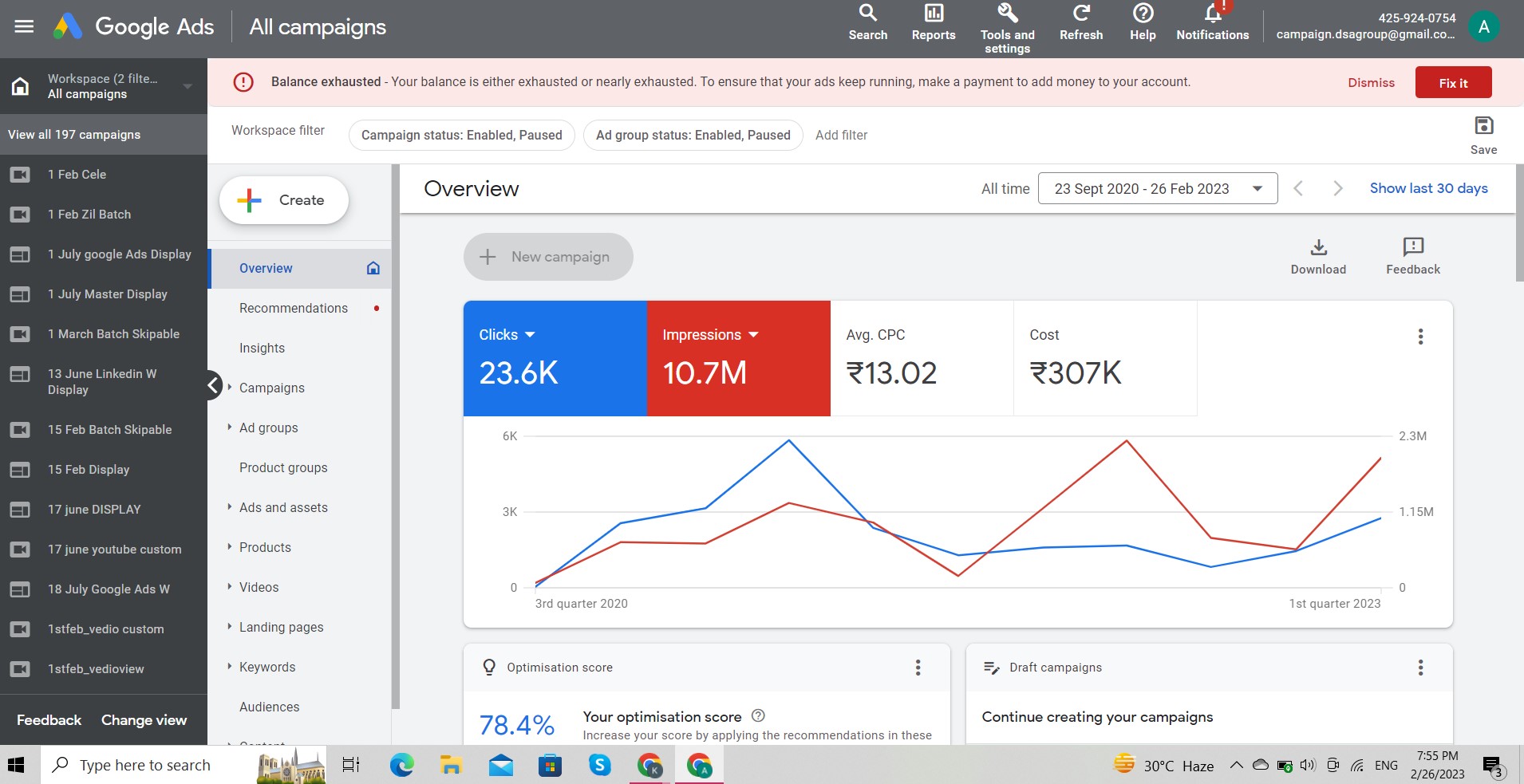Image resolution: width=1524 pixels, height=784 pixels.
Task: Open the Reports icon
Action: 933,22
